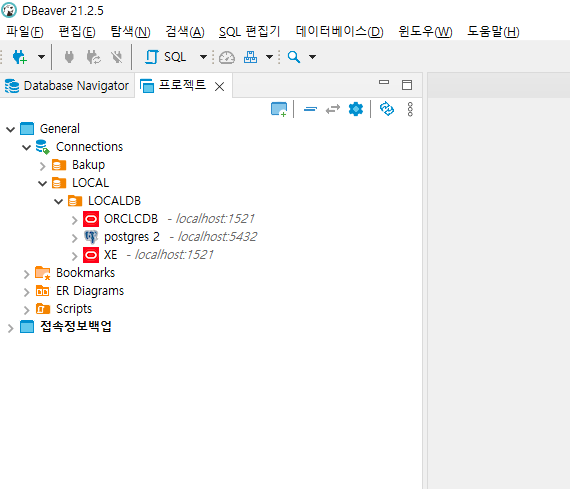Viewport: 570px width, 489px height.
Task: Expand the XE connection arrow
Action: point(75,256)
